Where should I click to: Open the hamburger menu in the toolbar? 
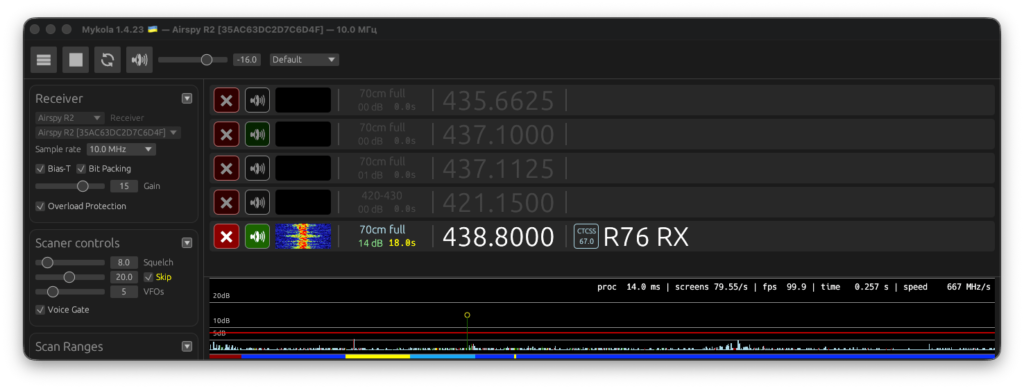tap(44, 59)
